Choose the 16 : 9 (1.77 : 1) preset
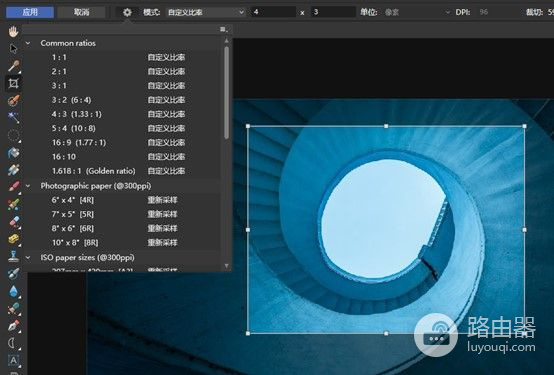The image size is (554, 375). [122, 142]
